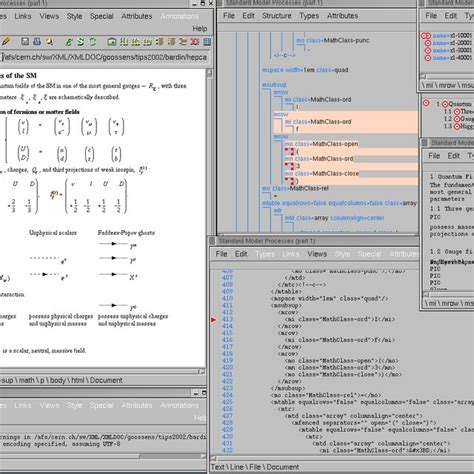
Task: Click the 'sup \ math \ p \ body \ html \ Document' path bar
Action: coord(61,380)
